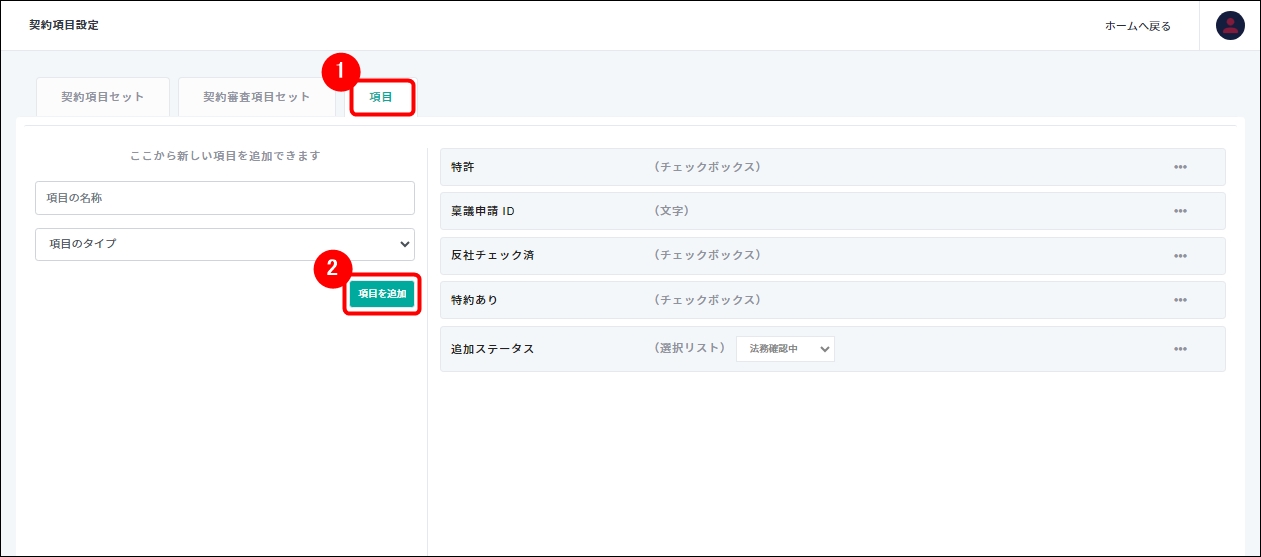The image size is (1261, 557).
Task: Select the 稟議申請 ID item row label
Action: click(483, 211)
